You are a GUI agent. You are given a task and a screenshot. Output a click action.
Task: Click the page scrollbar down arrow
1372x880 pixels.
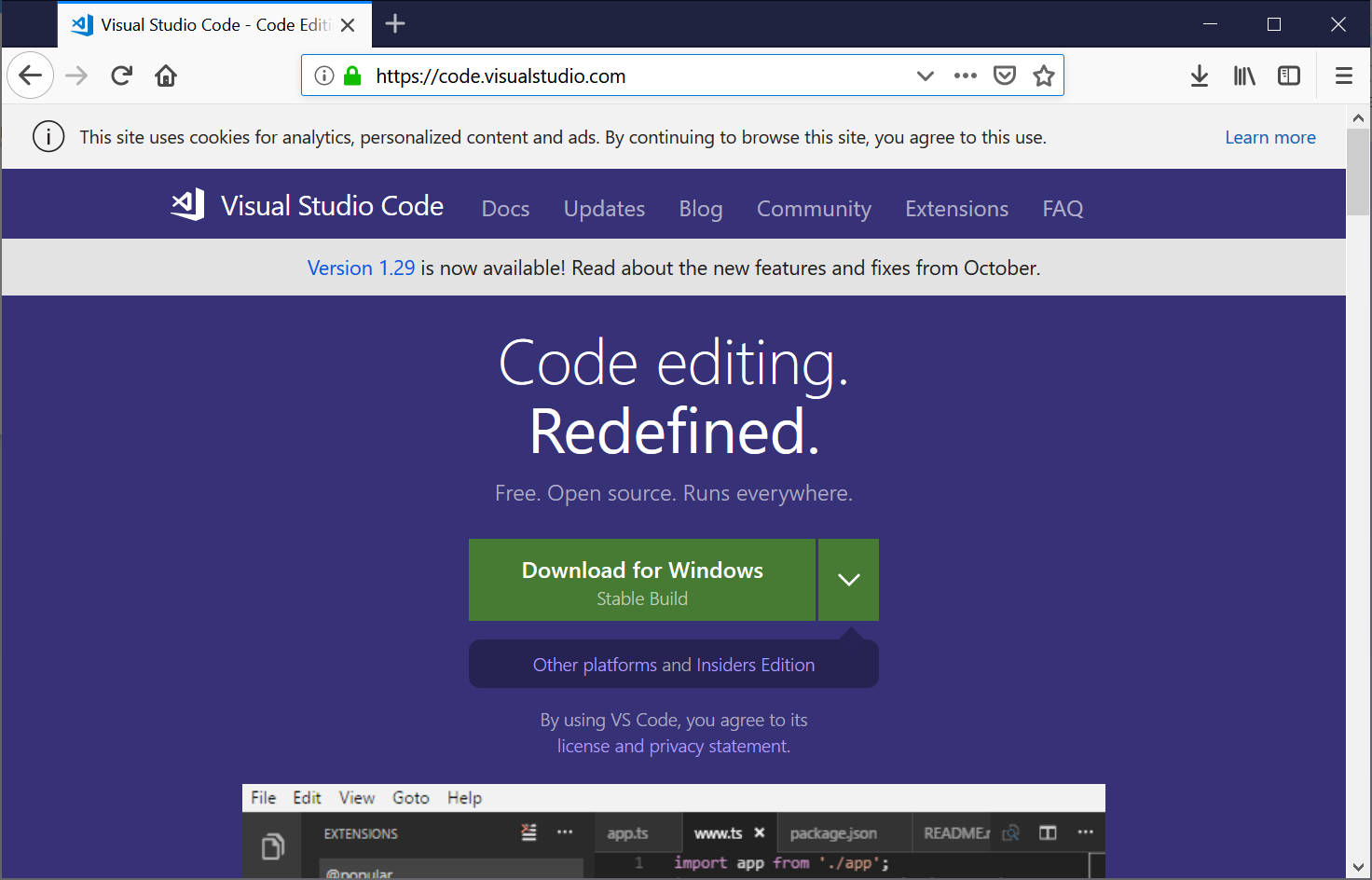click(x=1358, y=867)
